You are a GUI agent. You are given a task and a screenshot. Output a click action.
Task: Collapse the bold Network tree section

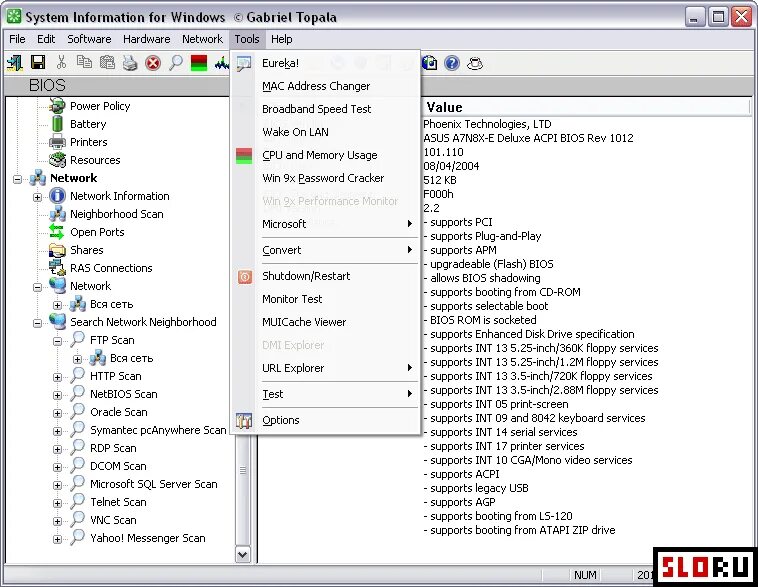[17, 179]
